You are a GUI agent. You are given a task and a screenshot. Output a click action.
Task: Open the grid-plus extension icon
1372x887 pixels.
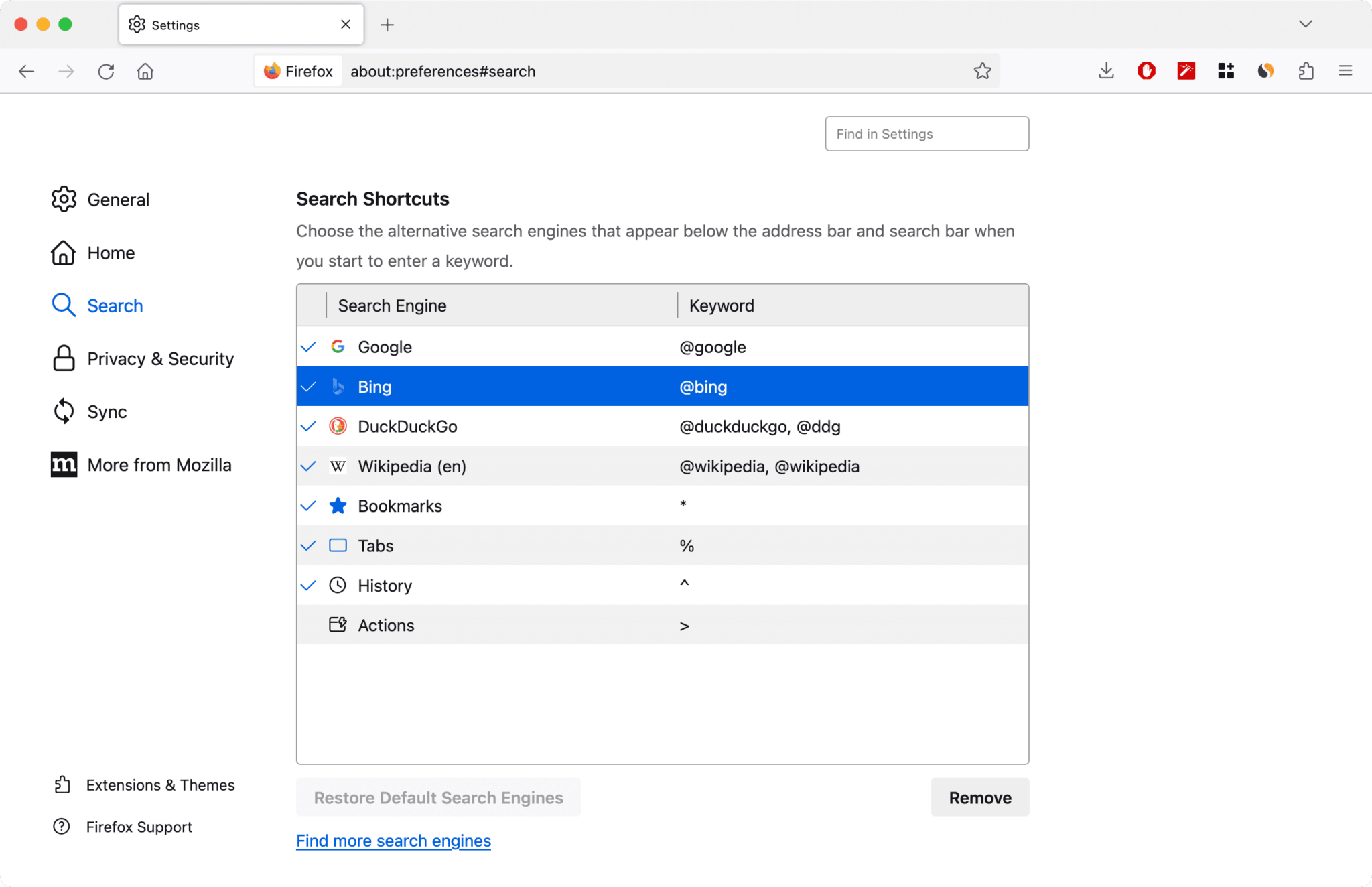[1226, 71]
